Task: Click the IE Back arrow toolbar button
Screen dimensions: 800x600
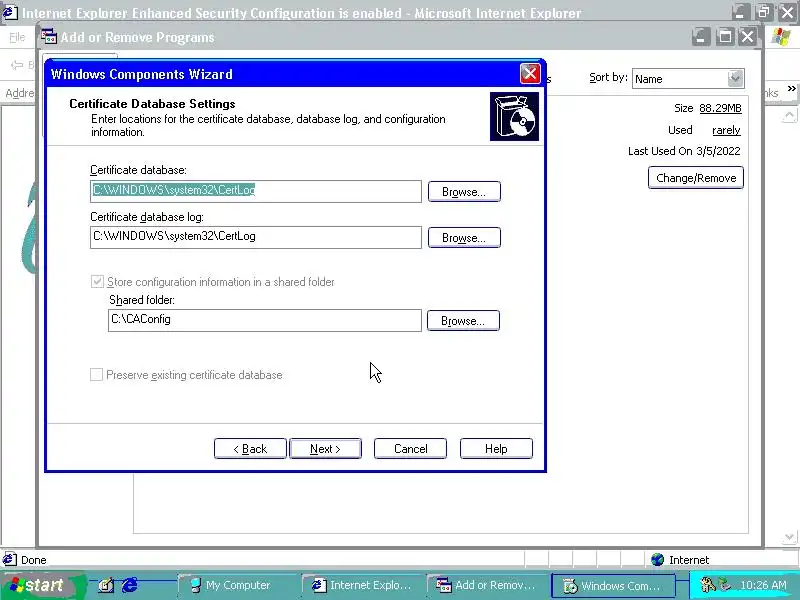Action: click(18, 64)
